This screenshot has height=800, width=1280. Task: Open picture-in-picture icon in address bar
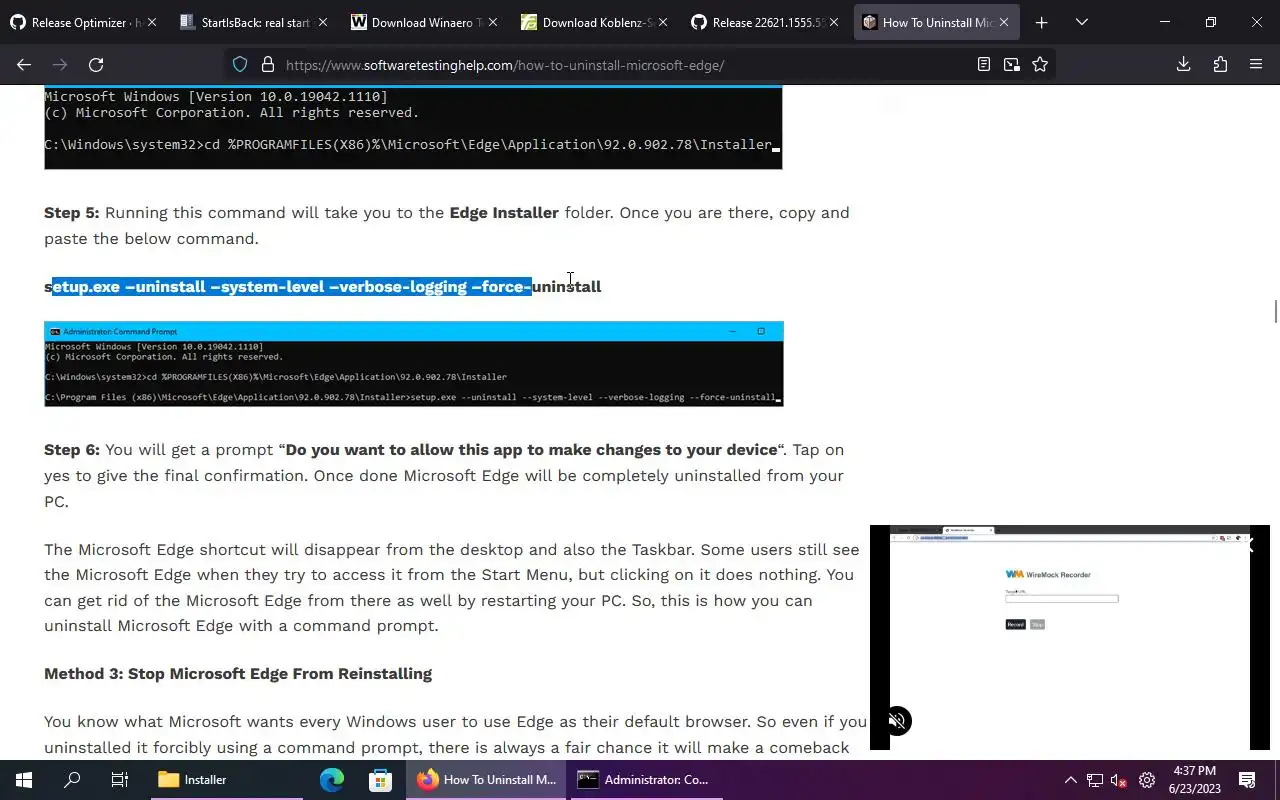pos(1012,64)
